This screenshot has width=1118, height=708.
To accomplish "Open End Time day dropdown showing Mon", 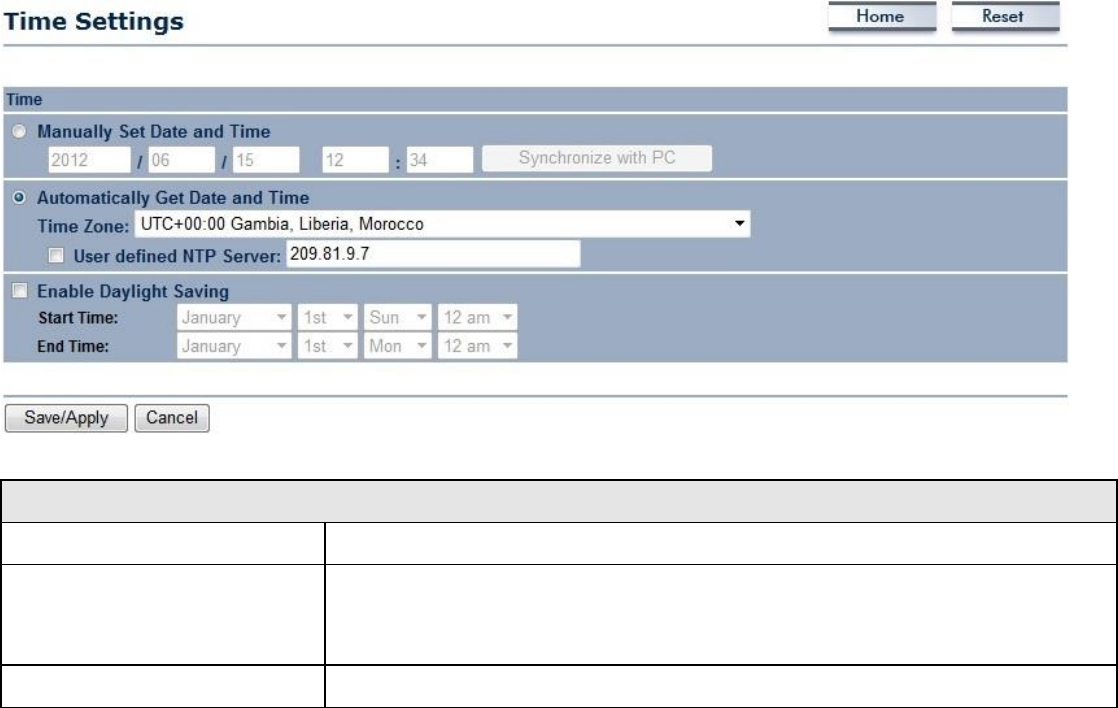I will click(398, 346).
